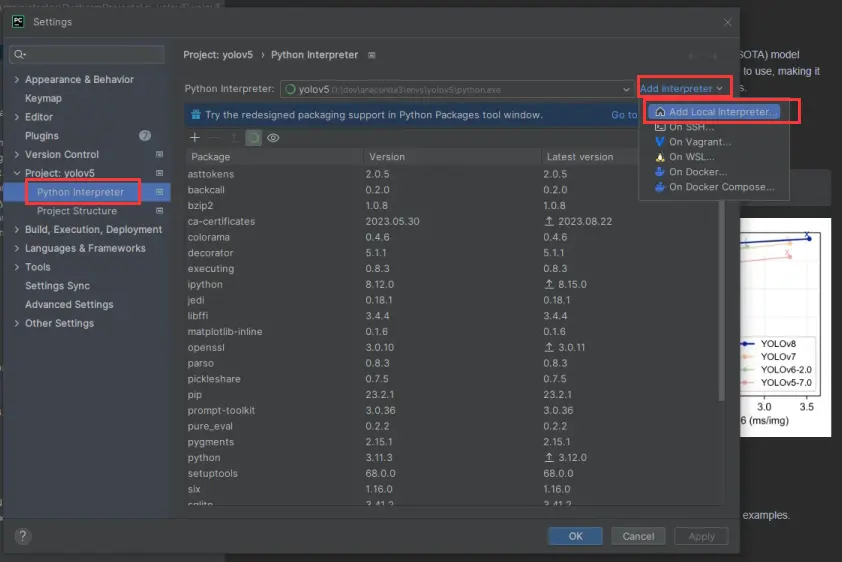Click the upgrade arrow beside ca-certificates latest version

point(549,221)
